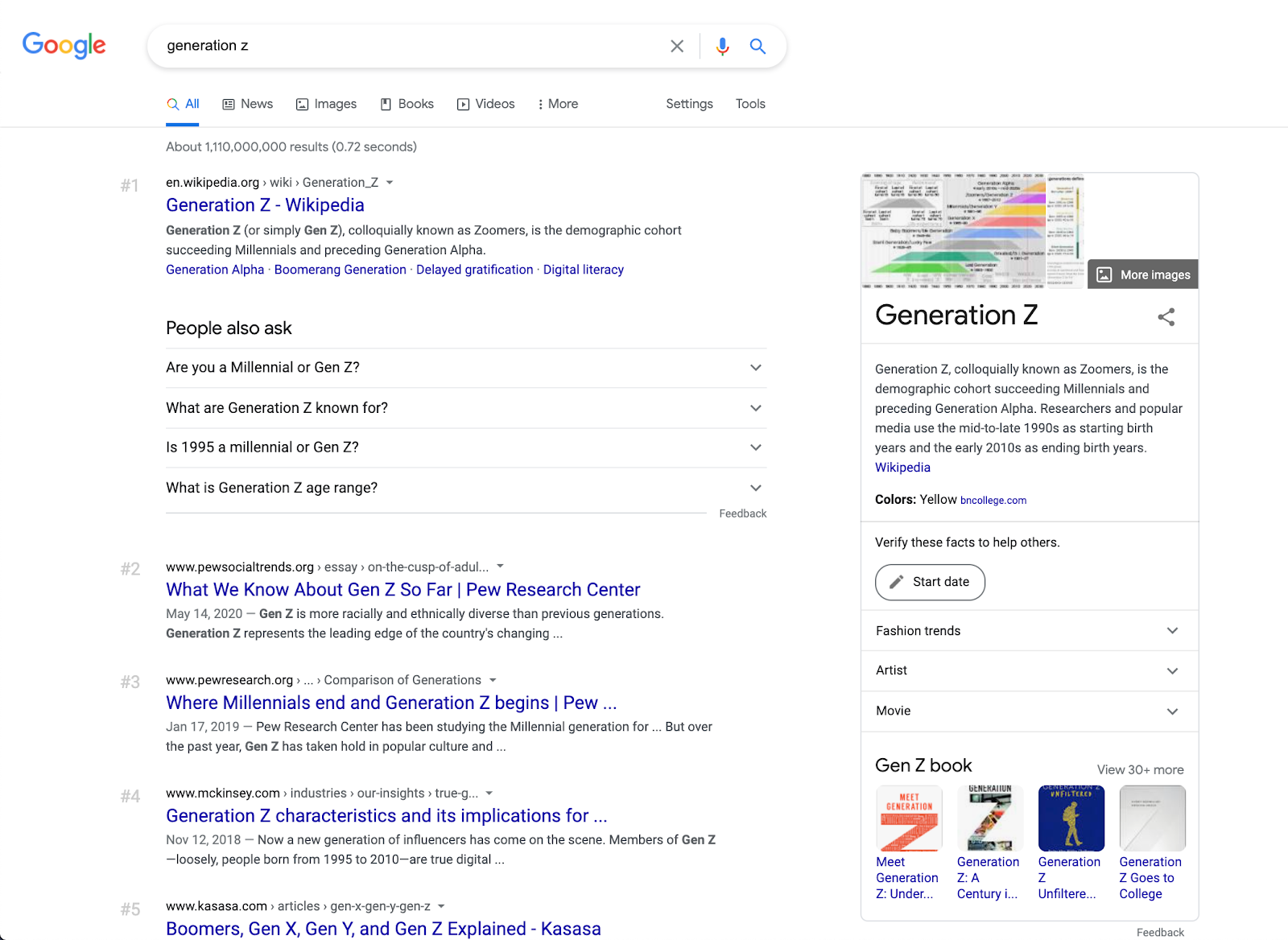Switch to the Images tab
This screenshot has width=1288, height=940.
point(326,104)
